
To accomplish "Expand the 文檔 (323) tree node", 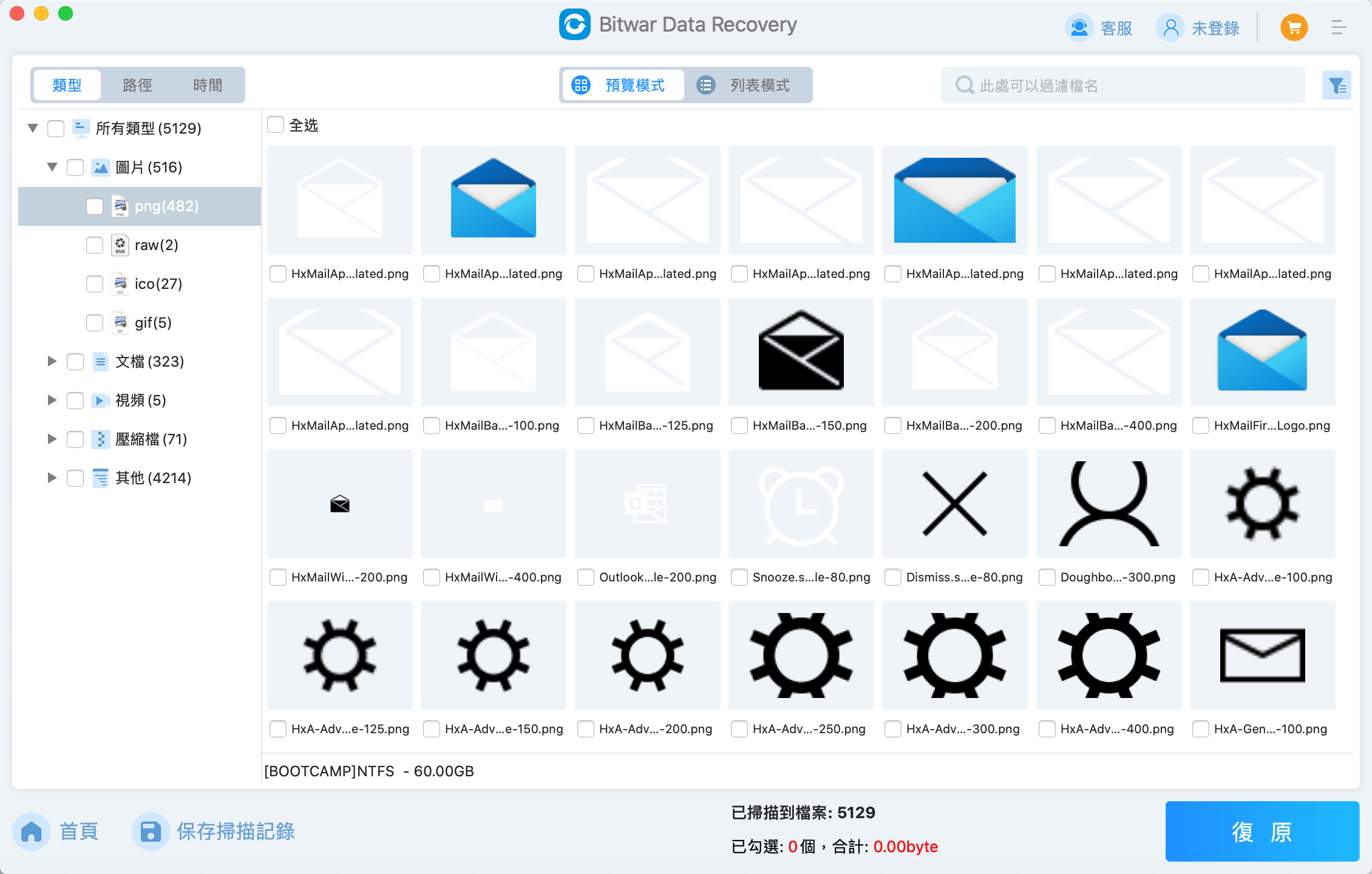I will [x=52, y=361].
